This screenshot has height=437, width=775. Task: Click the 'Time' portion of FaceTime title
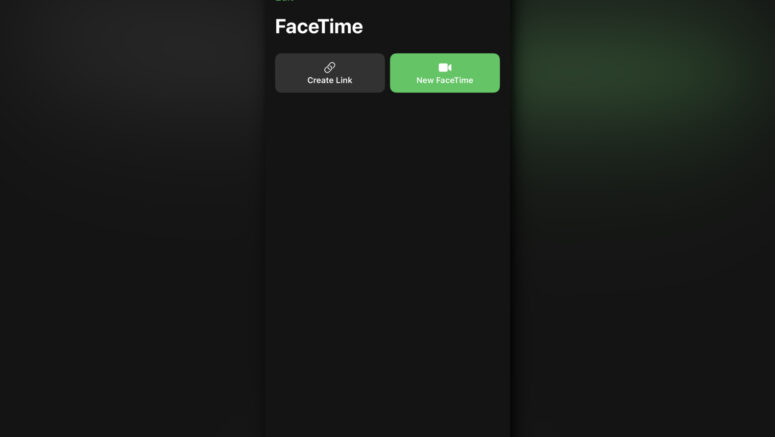pos(344,27)
